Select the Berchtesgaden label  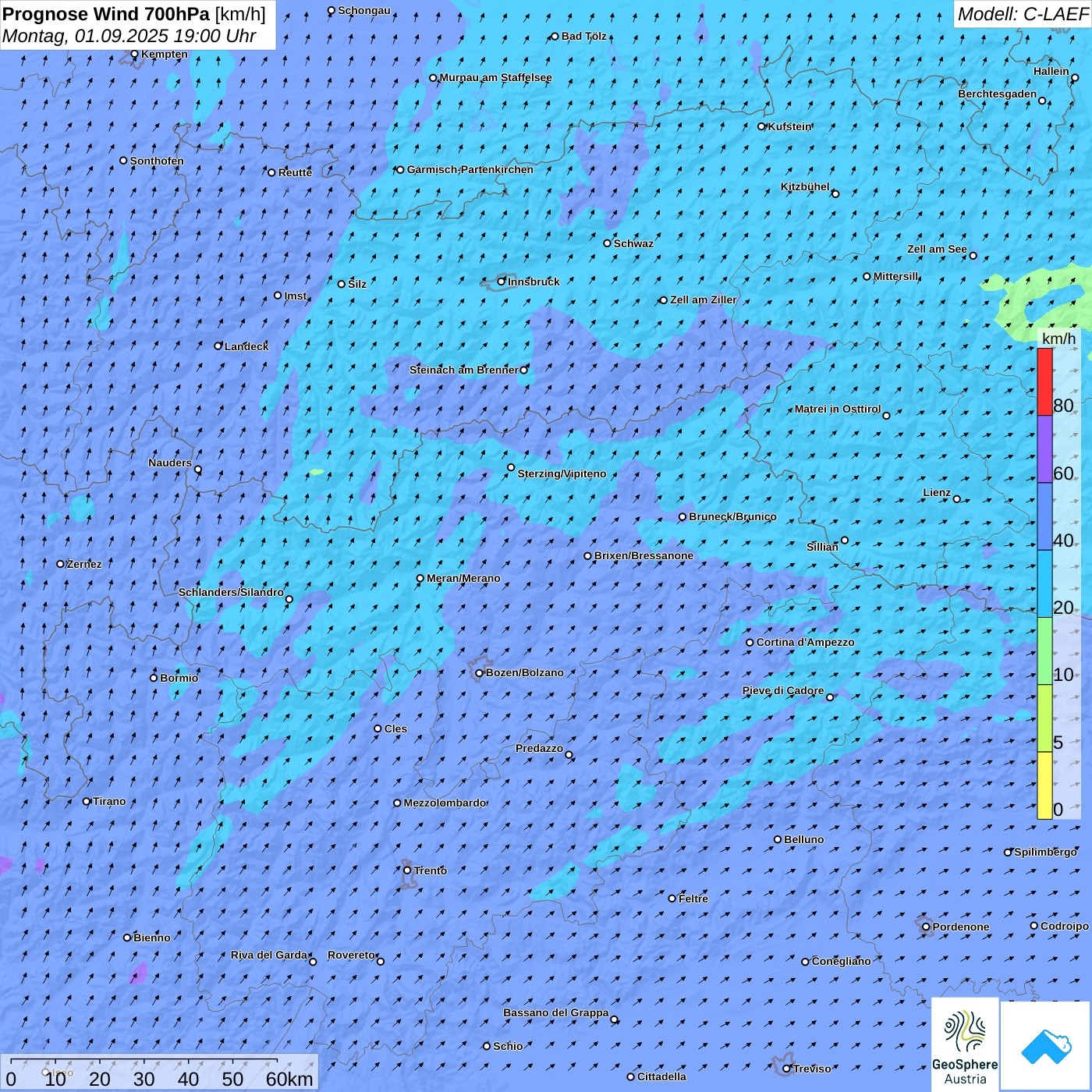click(998, 94)
